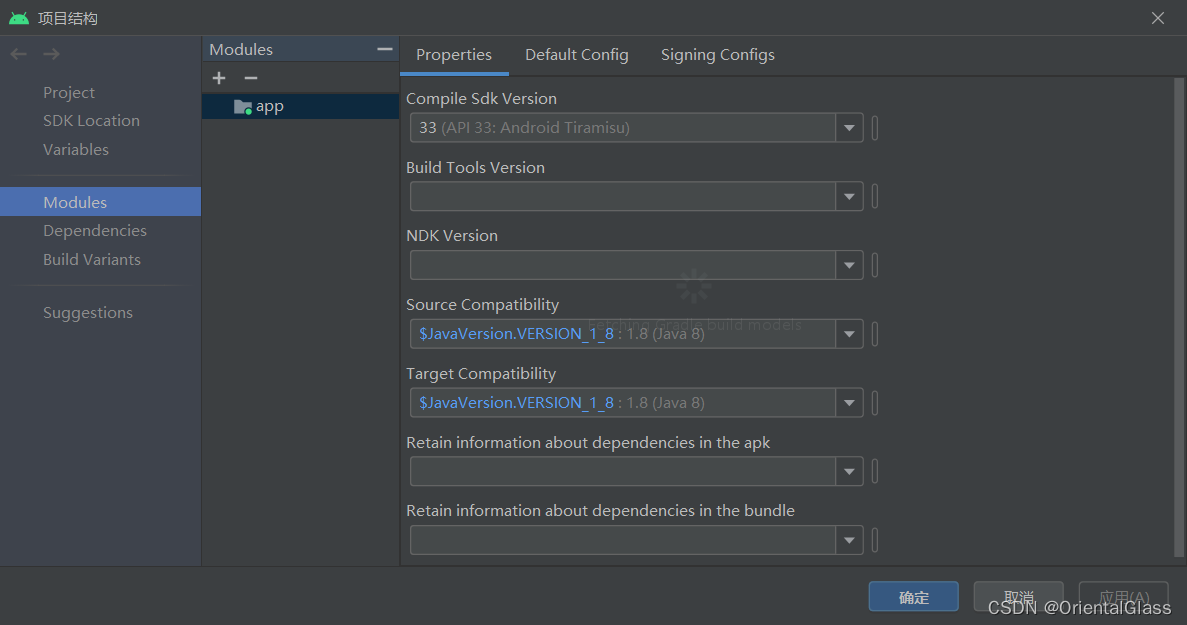Select SDK Location in the sidebar

pyautogui.click(x=91, y=121)
